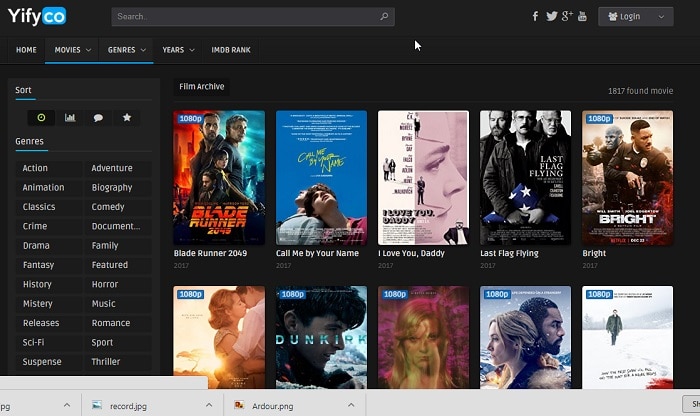This screenshot has height=416, width=700.
Task: Click the Bright title link
Action: click(x=594, y=253)
